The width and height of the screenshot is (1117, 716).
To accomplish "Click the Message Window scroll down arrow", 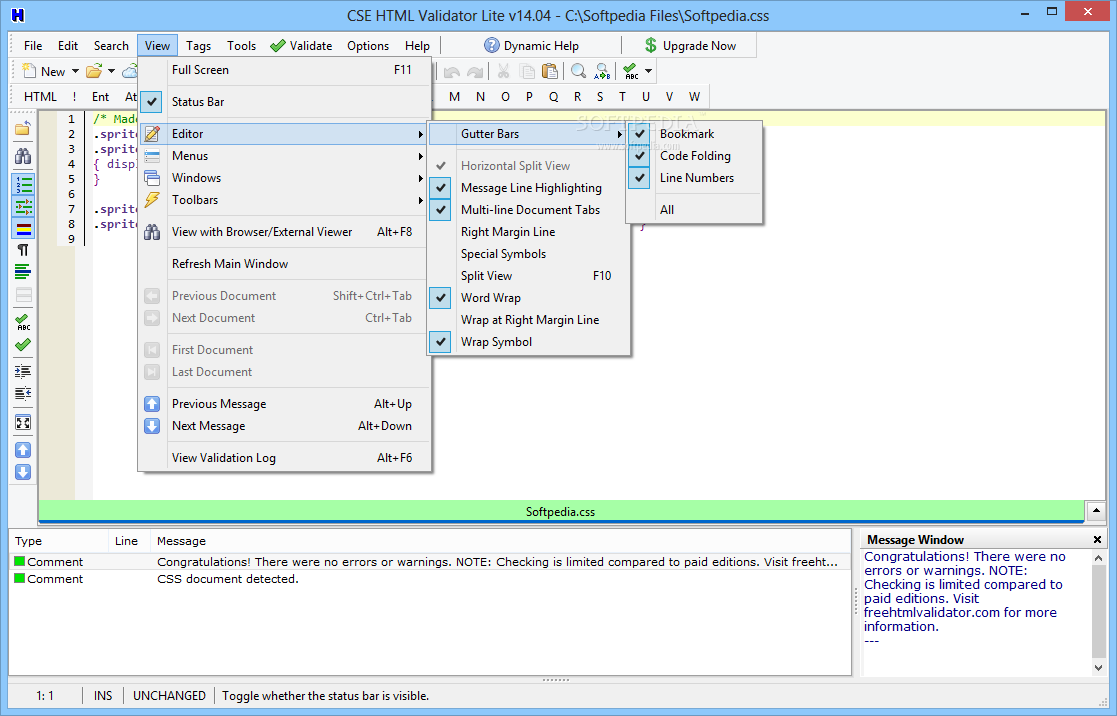I will pos(1098,668).
